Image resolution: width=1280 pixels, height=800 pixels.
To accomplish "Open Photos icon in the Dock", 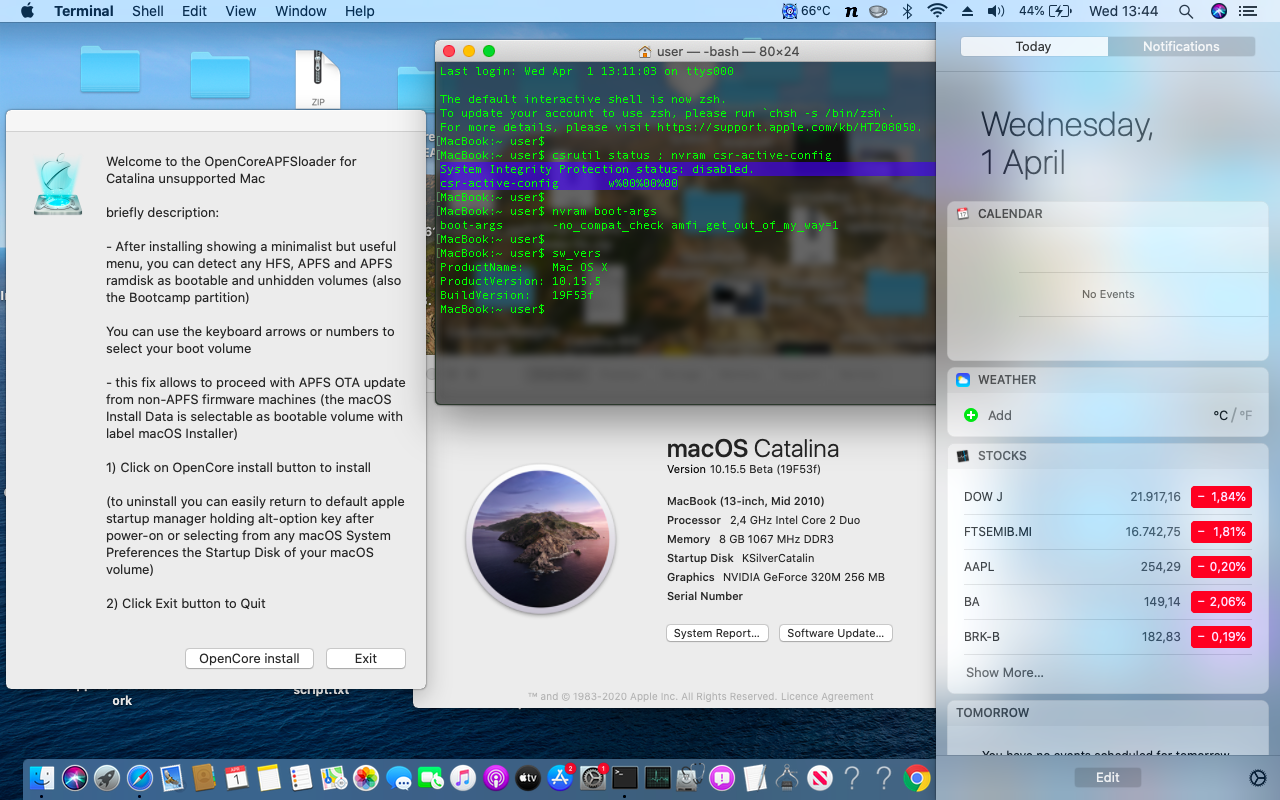I will click(366, 778).
